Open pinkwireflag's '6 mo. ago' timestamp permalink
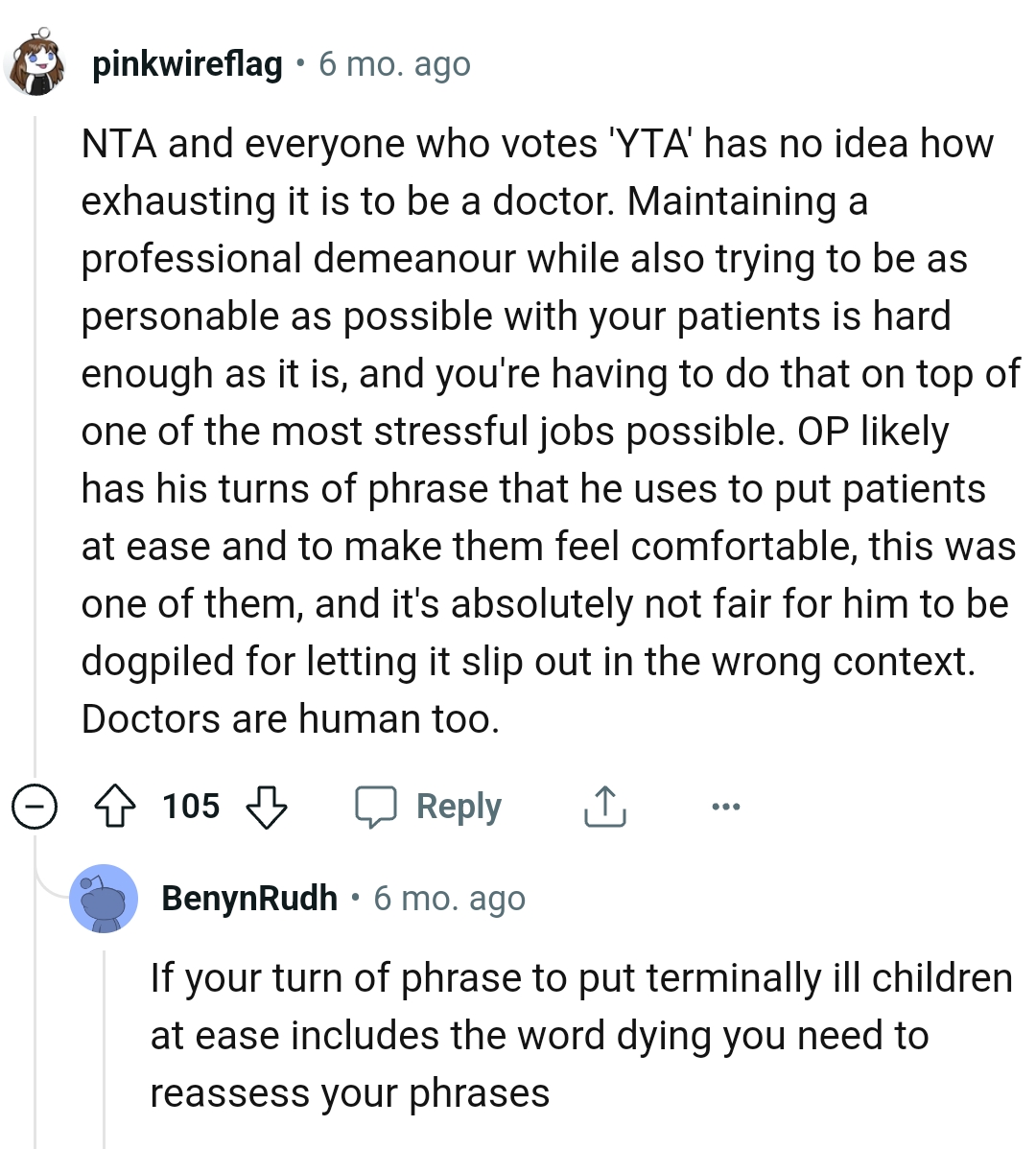Screen dimensions: 1036x1149 pyautogui.click(x=394, y=65)
